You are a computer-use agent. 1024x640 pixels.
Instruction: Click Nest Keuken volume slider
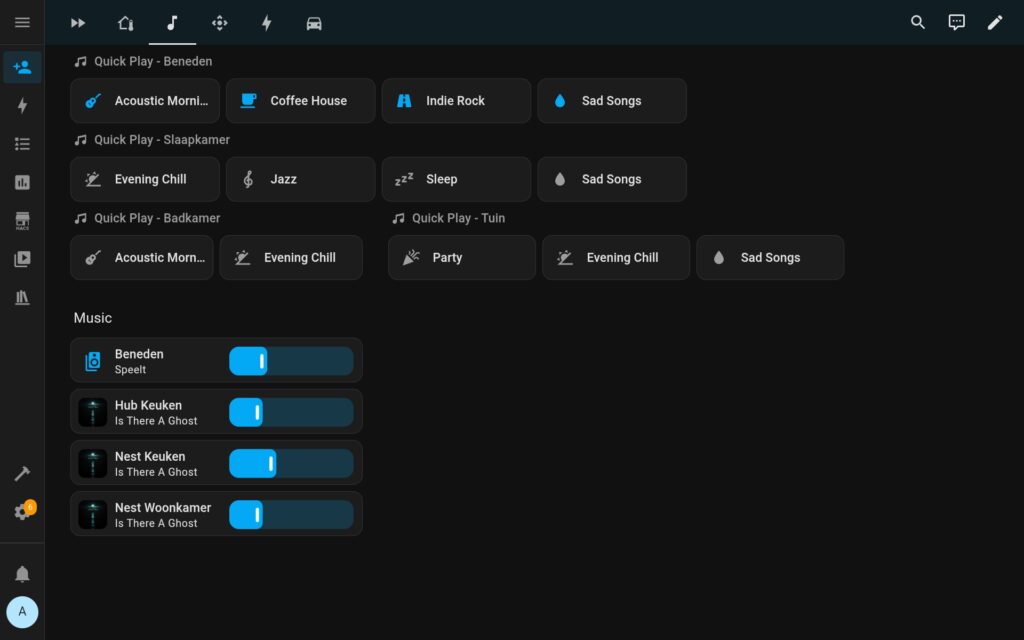pos(291,463)
